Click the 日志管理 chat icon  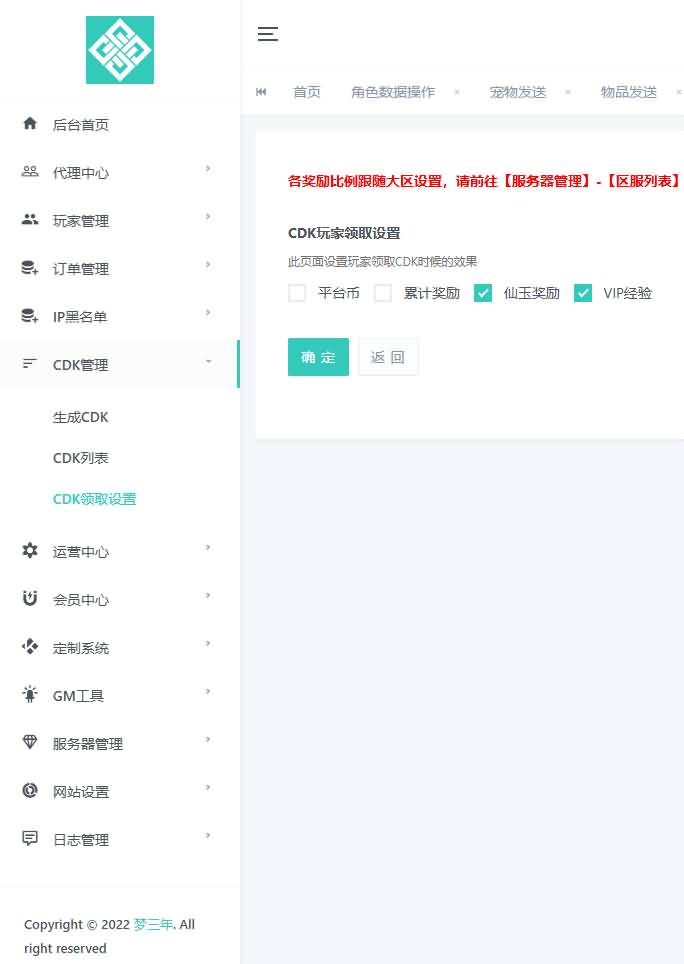coord(29,838)
